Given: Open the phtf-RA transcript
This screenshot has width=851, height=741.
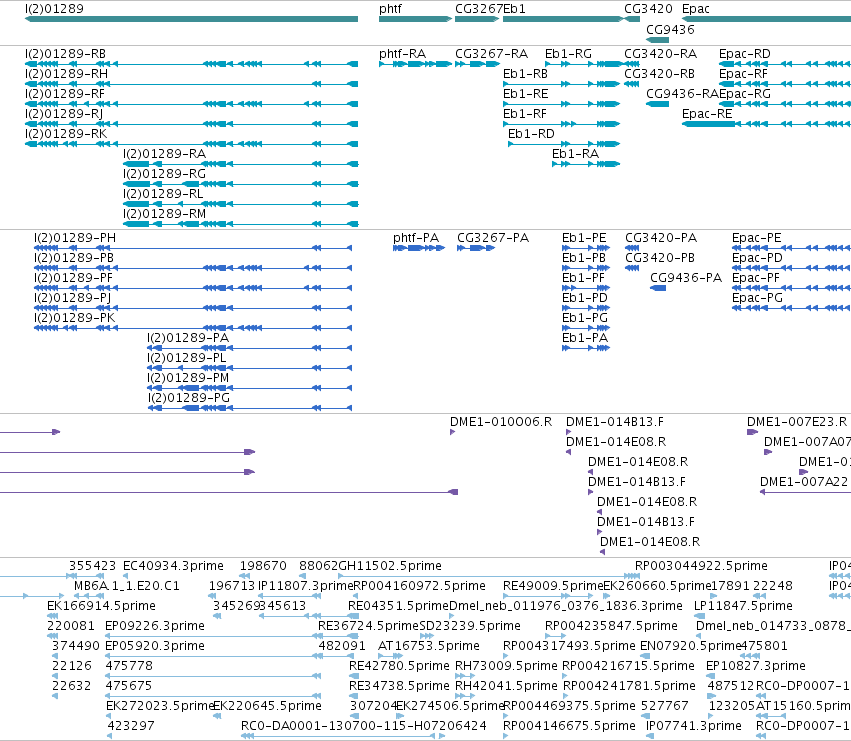Looking at the screenshot, I should click(x=402, y=54).
